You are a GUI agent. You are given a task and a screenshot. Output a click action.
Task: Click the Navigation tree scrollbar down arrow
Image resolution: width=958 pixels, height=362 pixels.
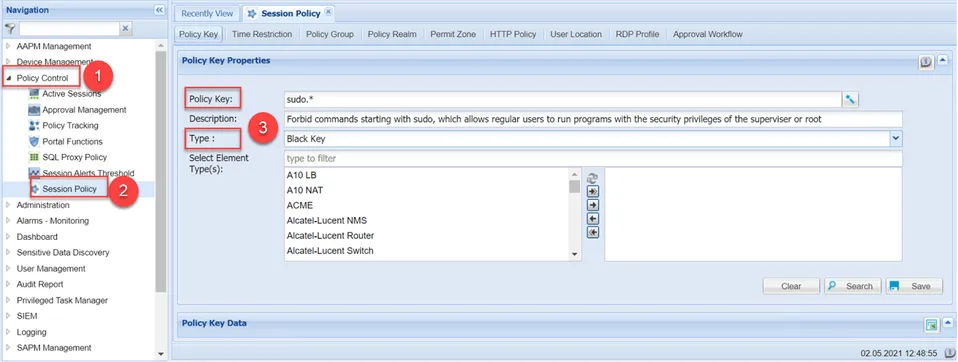[161, 353]
